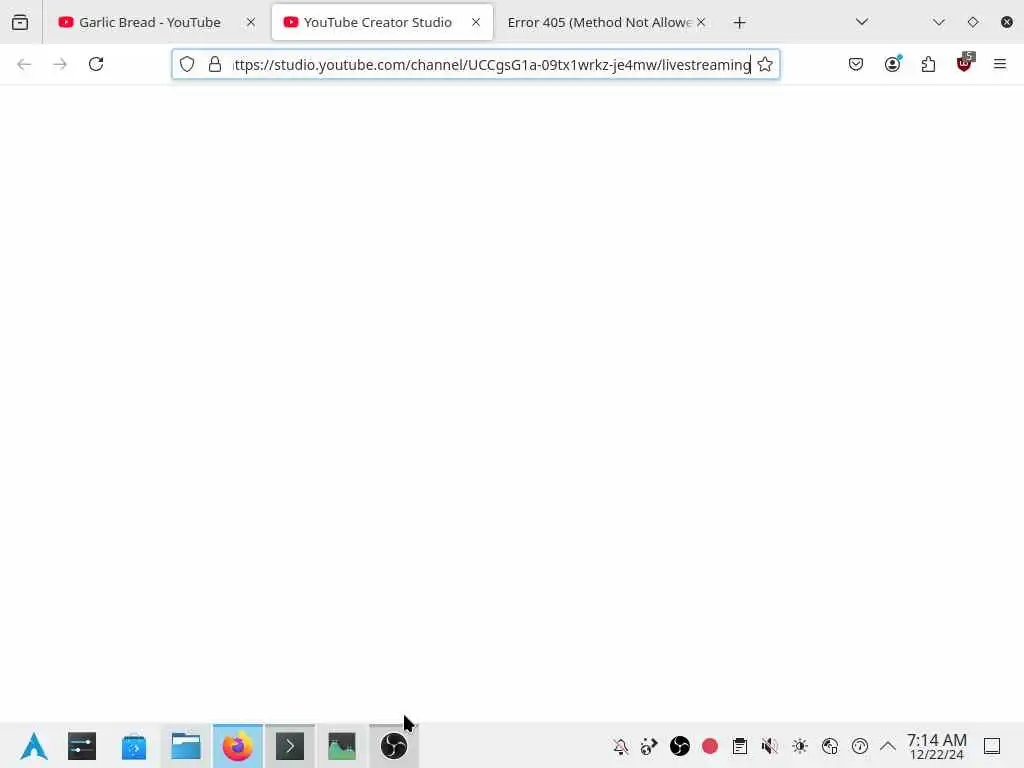This screenshot has height=768, width=1024.
Task: Open the updates tray icon
Action: 860,746
